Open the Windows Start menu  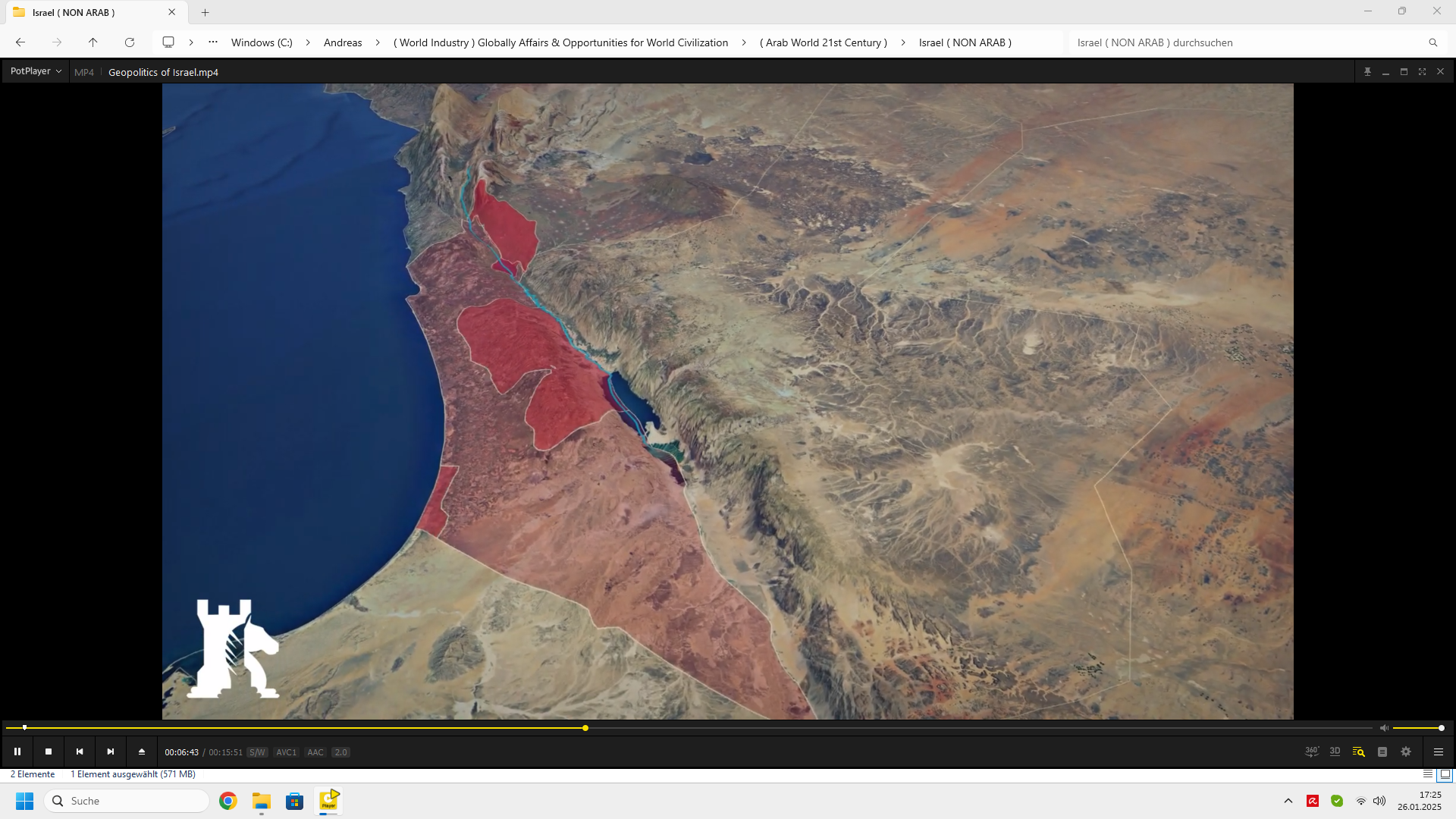pos(25,801)
